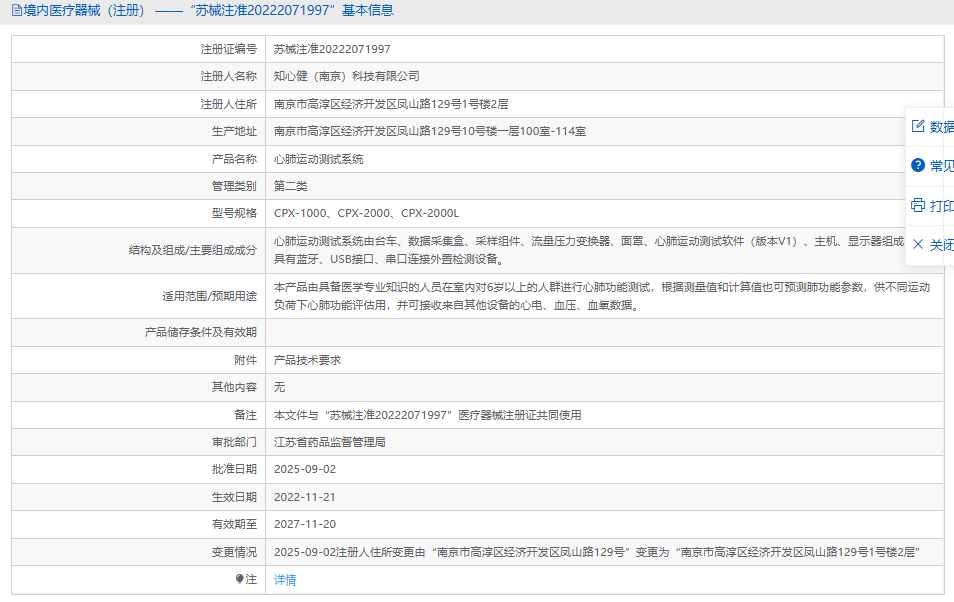The image size is (954, 602).
Task: Click the 数据 side panel button label
Action: tap(941, 127)
